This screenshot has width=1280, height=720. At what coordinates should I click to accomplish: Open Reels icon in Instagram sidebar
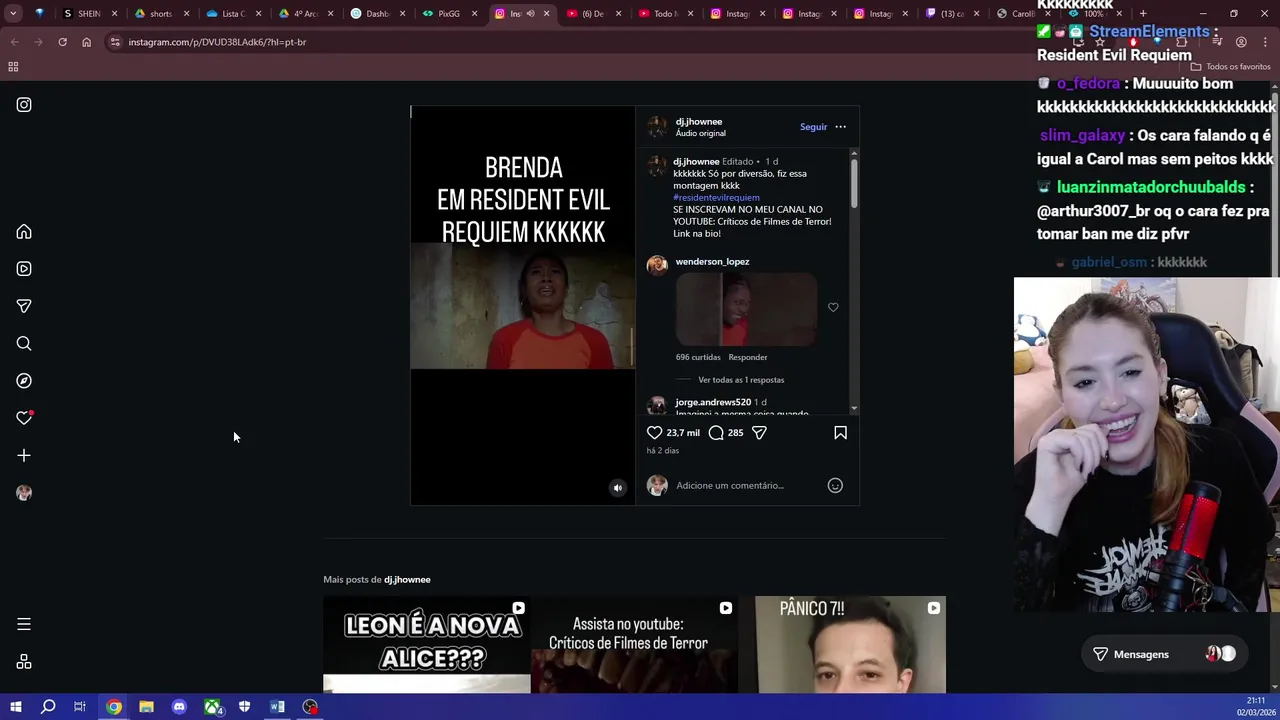tap(24, 269)
